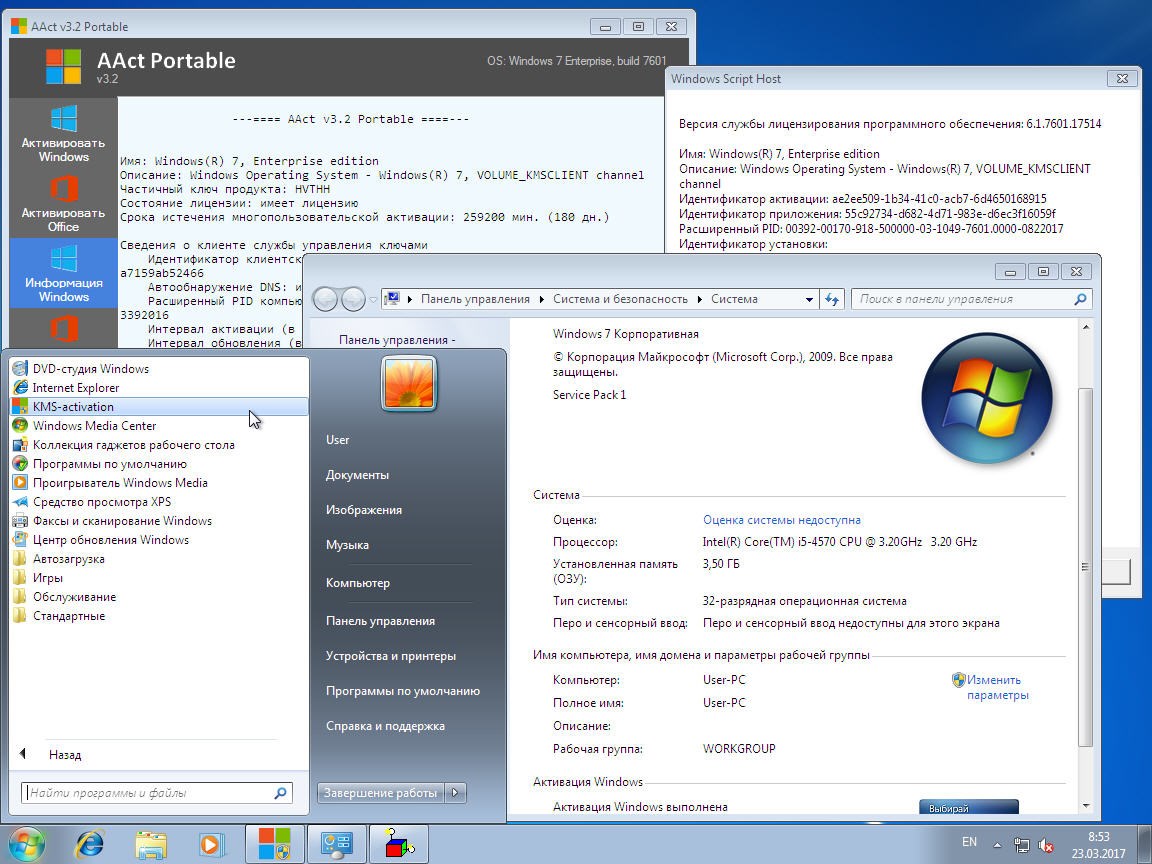Screen dimensions: 1152x864
Task: Switch to the Windows Script Host taskbar button
Action: 398,844
